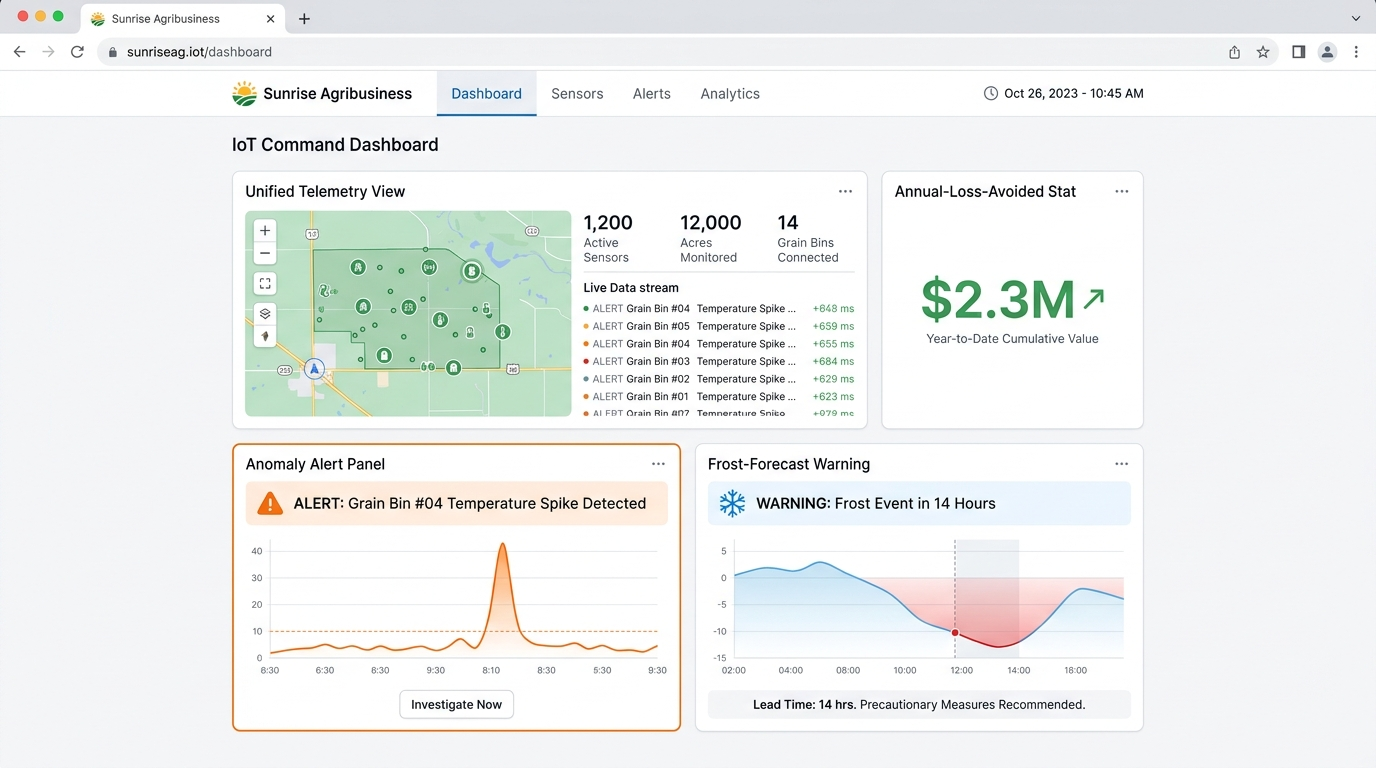Viewport: 1376px width, 768px height.
Task: Select the Grain Bin #03 +684 ms stream row
Action: 719,361
